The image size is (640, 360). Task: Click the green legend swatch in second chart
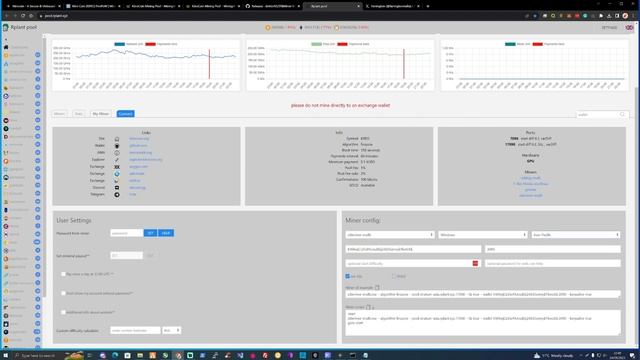tap(316, 44)
